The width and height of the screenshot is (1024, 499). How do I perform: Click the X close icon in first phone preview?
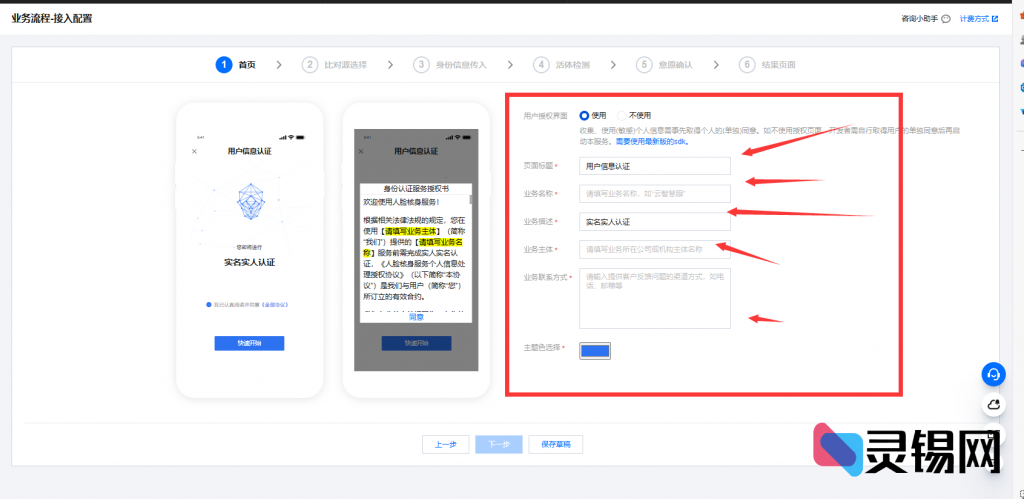click(194, 151)
